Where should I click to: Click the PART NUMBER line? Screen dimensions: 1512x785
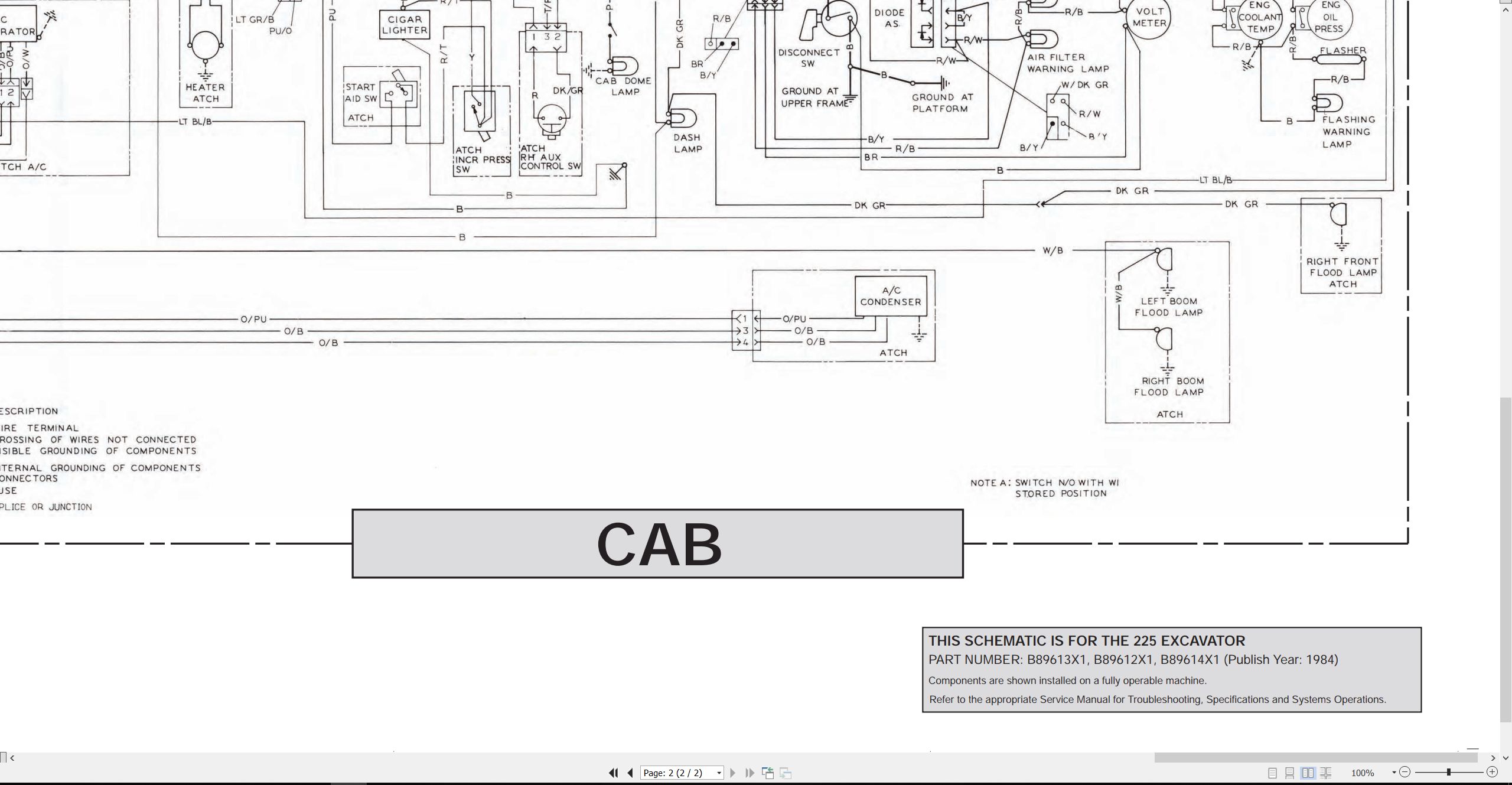(1133, 660)
